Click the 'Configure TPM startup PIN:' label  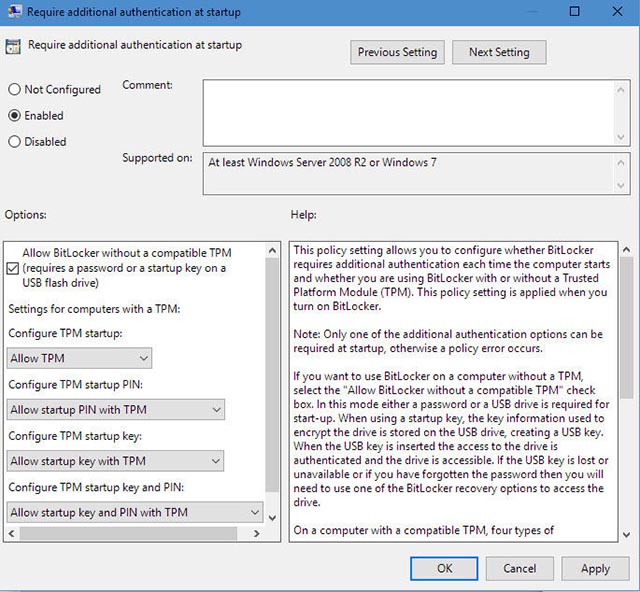(76, 385)
